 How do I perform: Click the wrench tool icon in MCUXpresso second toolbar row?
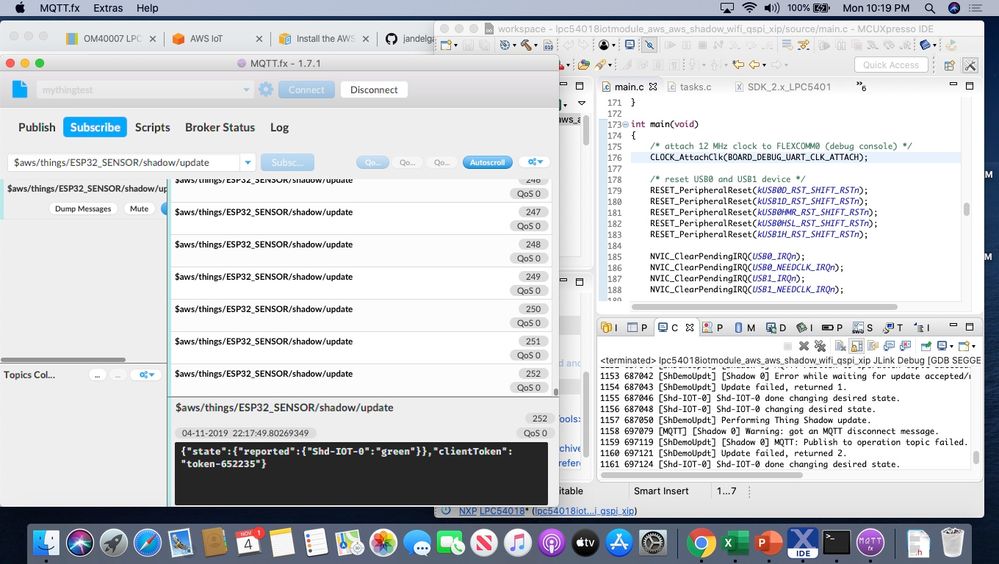[x=600, y=64]
